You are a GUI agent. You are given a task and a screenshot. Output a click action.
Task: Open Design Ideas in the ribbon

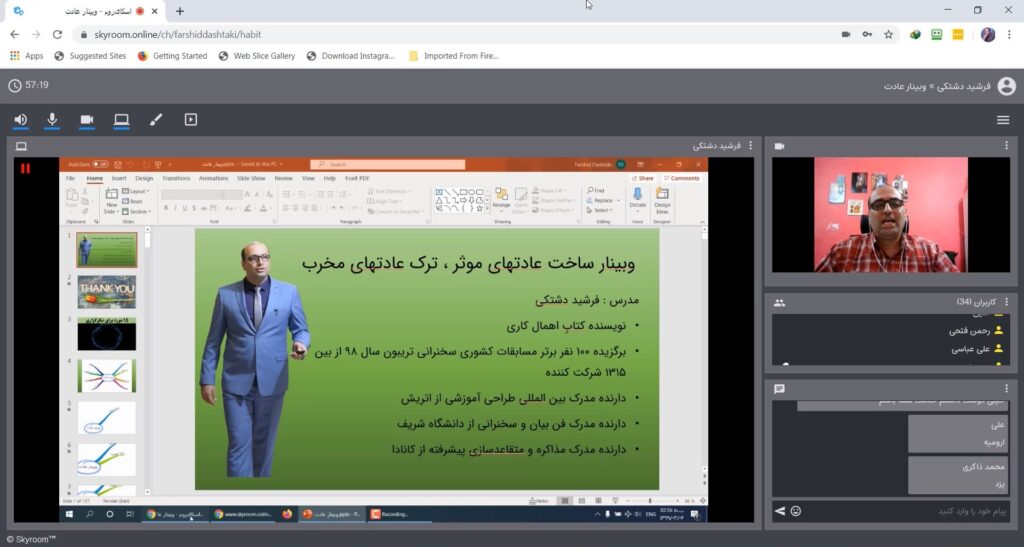pos(662,200)
